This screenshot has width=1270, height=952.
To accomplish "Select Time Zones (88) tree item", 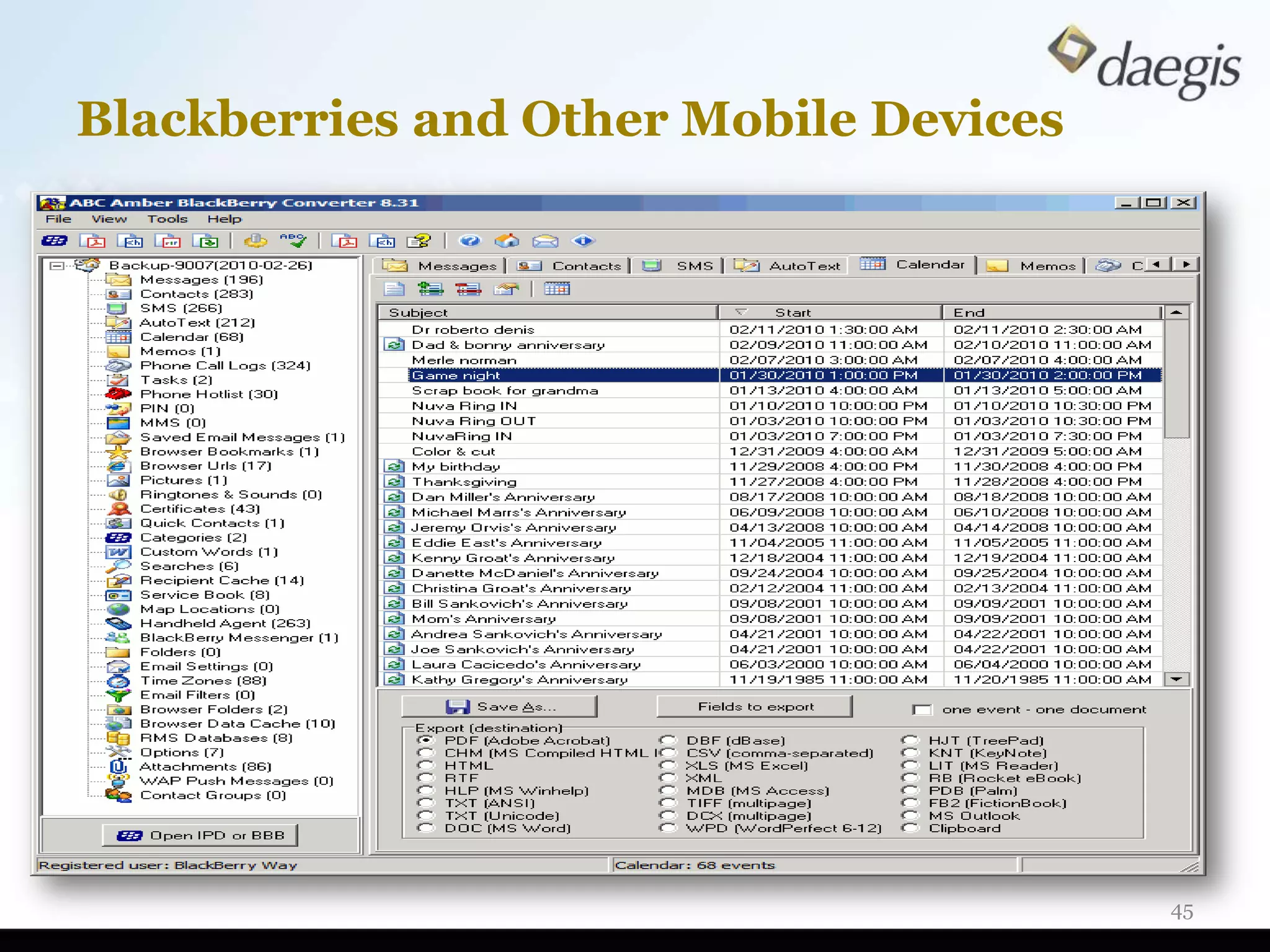I will (x=203, y=681).
